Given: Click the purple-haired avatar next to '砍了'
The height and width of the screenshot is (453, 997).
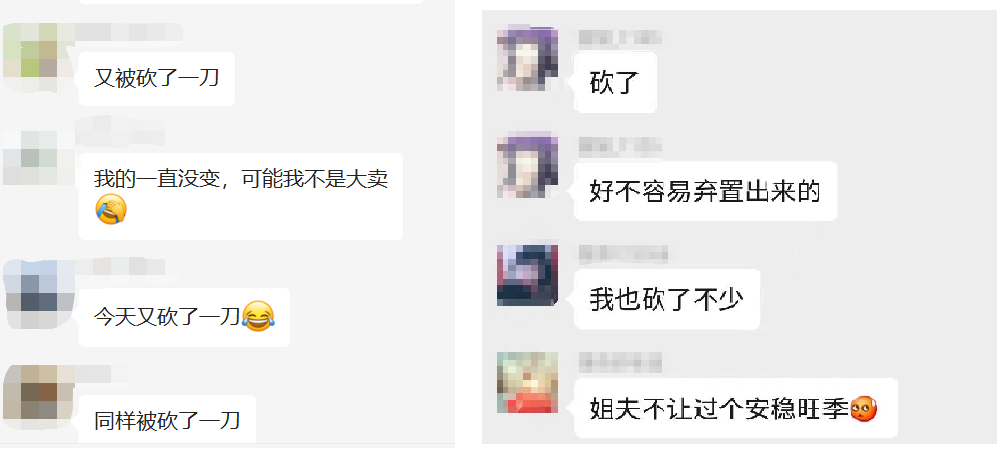Looking at the screenshot, I should tap(528, 58).
